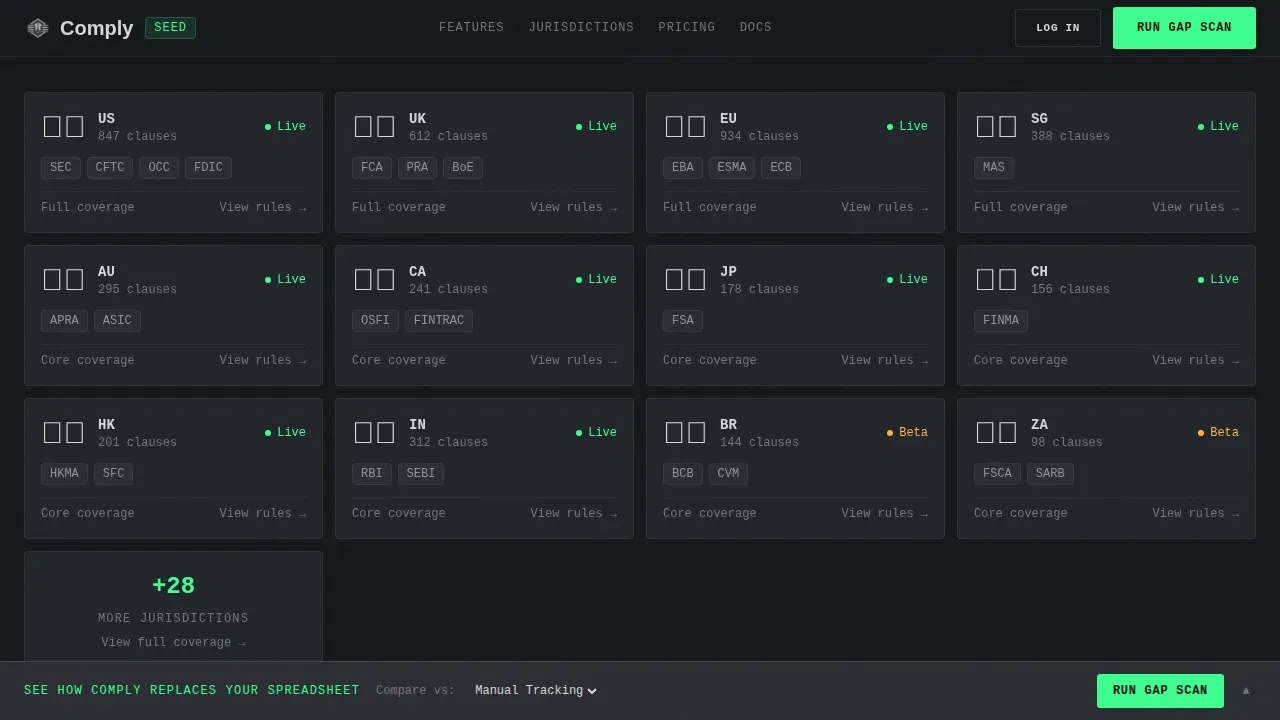
Task: Click the UK flag icon
Action: coord(374,126)
